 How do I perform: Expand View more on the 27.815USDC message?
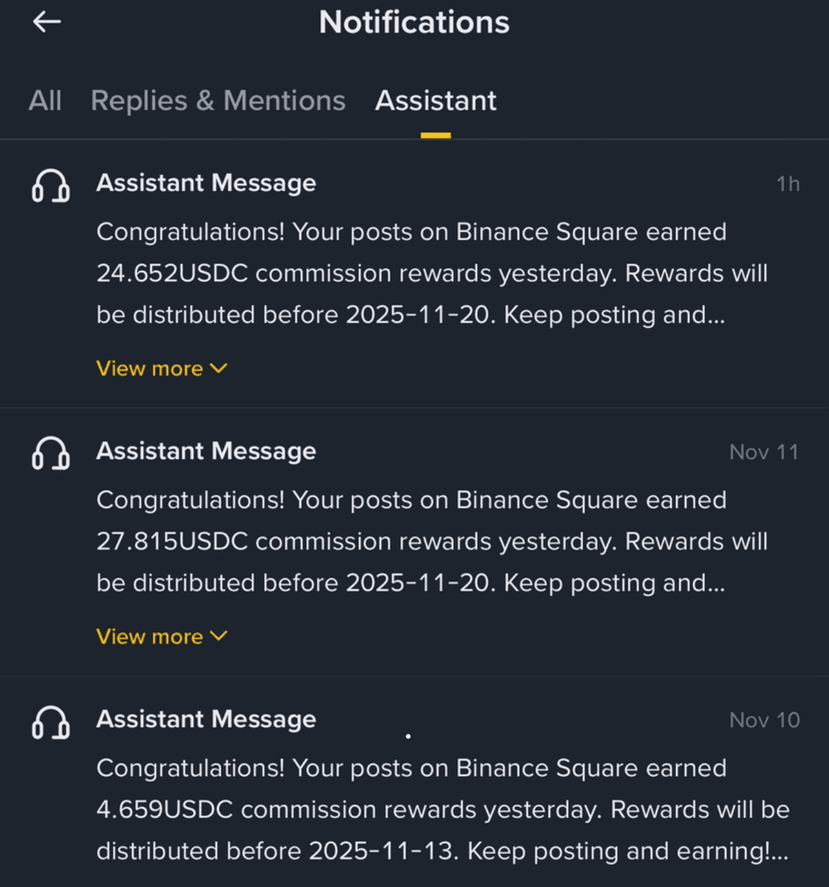[x=162, y=637]
